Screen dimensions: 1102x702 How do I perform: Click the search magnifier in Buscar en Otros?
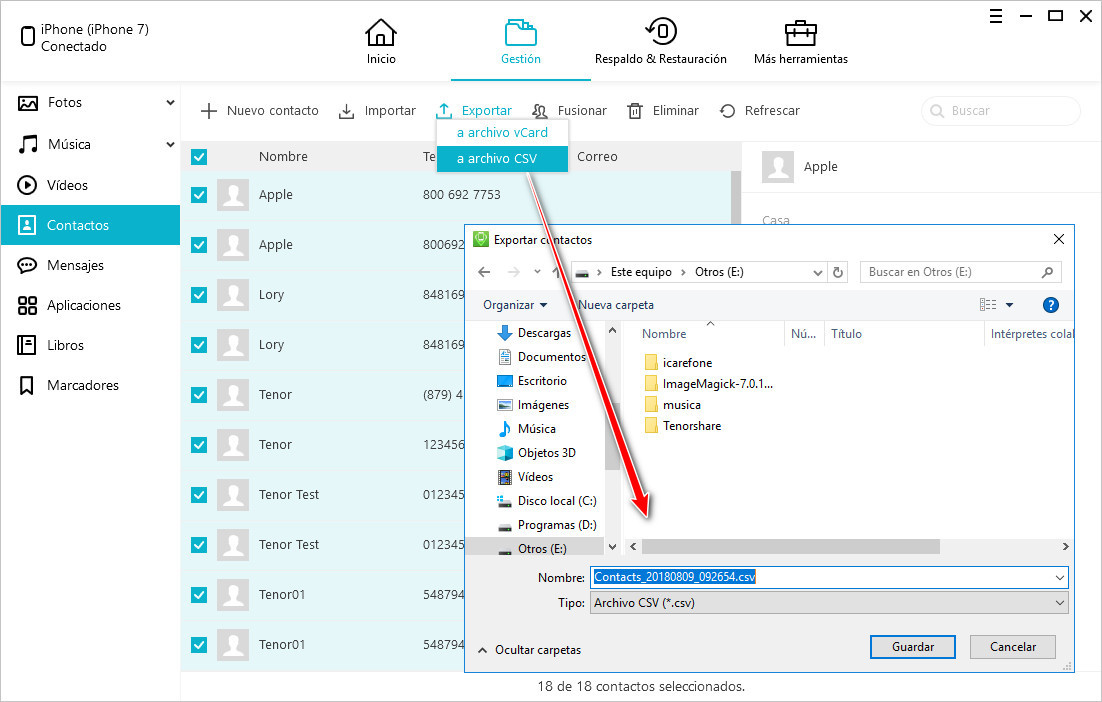tap(1047, 272)
